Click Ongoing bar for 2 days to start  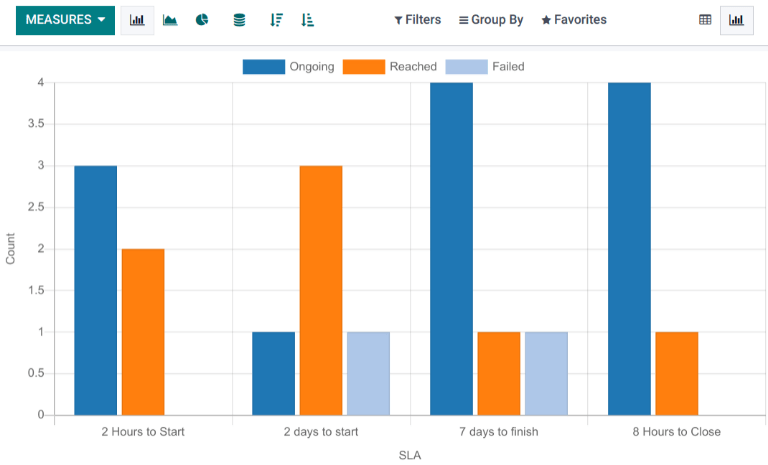coord(274,373)
